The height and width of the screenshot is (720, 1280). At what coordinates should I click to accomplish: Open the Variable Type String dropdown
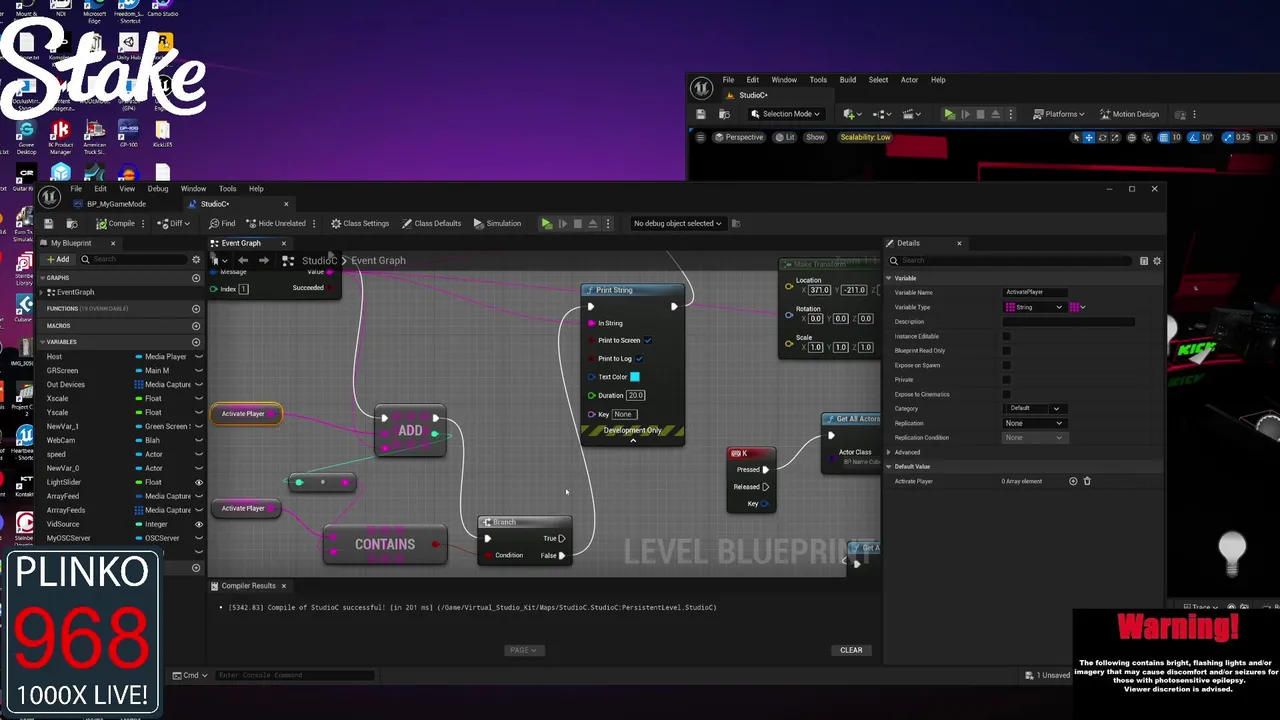pyautogui.click(x=1034, y=307)
